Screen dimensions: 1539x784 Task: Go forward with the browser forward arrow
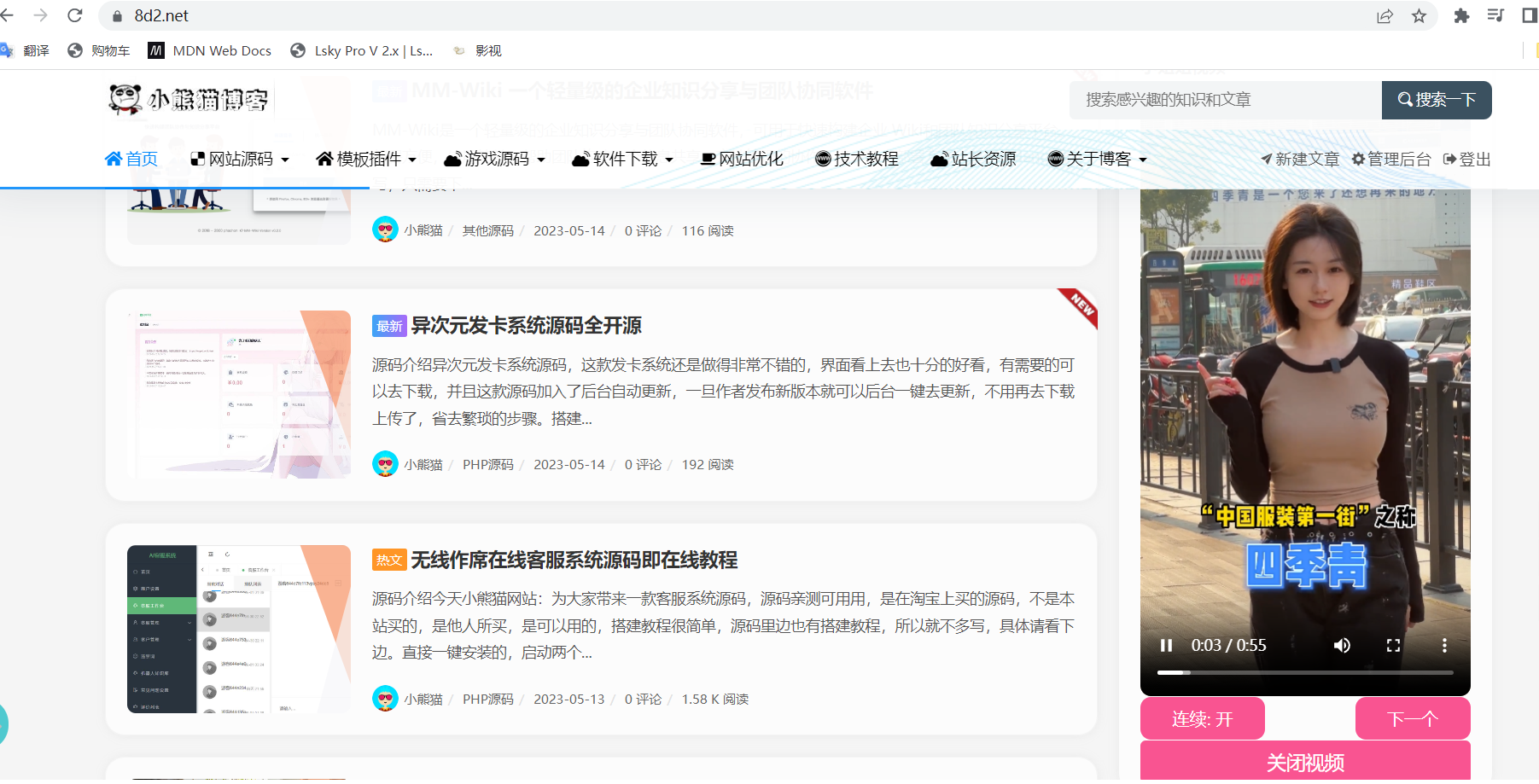[40, 15]
